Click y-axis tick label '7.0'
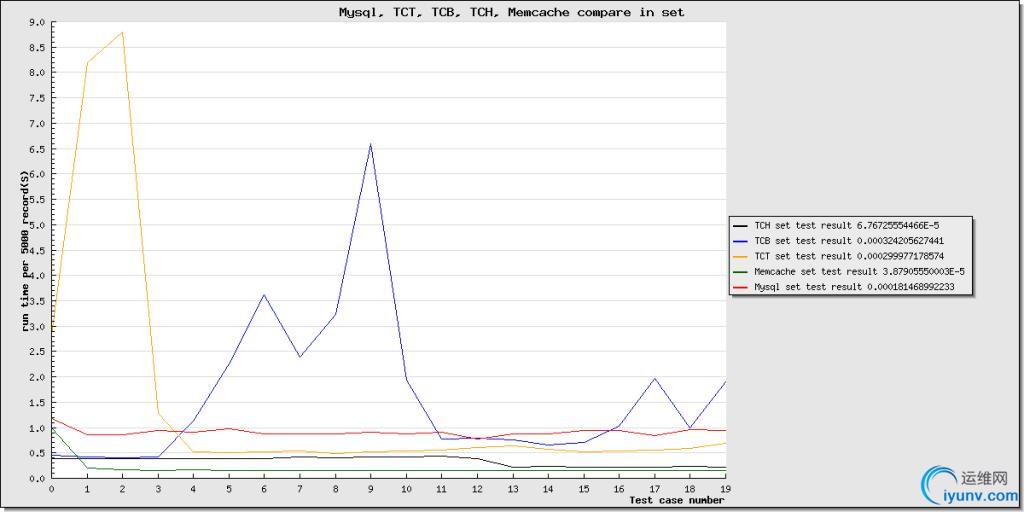 coord(38,123)
